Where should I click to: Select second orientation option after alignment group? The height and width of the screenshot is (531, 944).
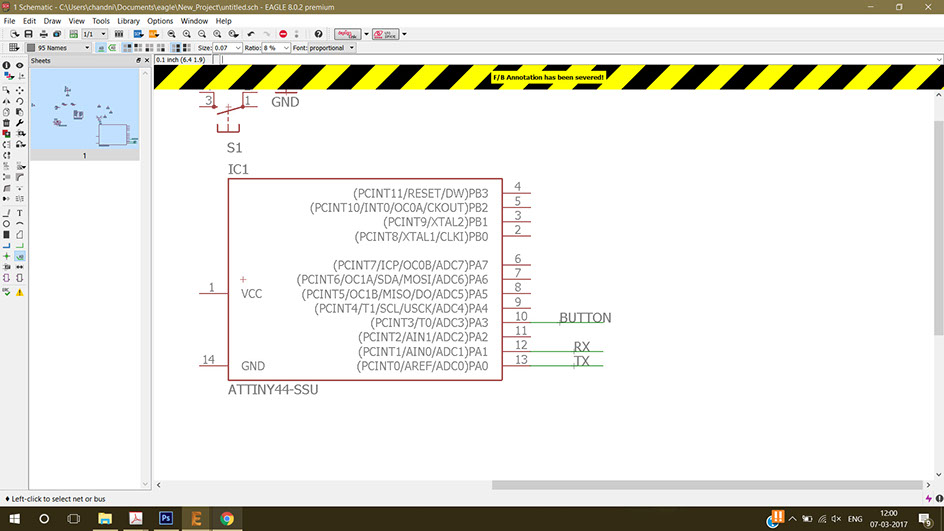coord(187,48)
